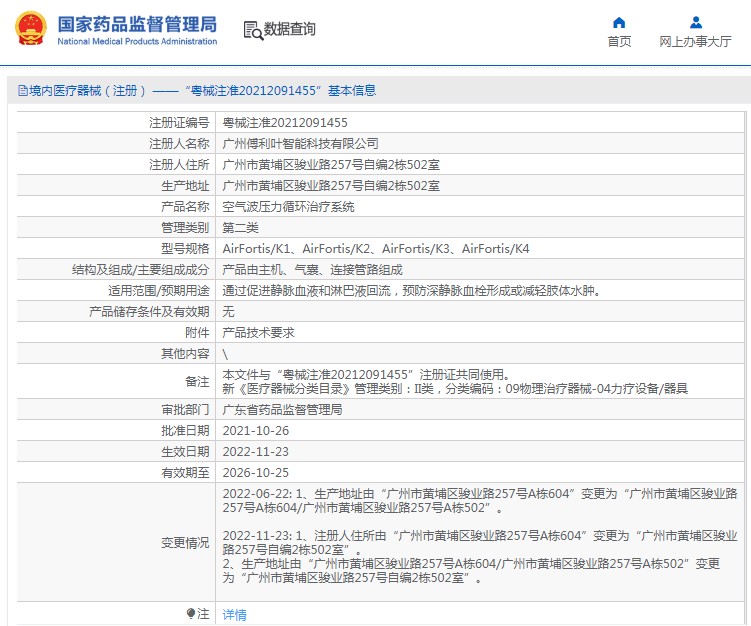Click the 注册人名称 row label

[179, 144]
